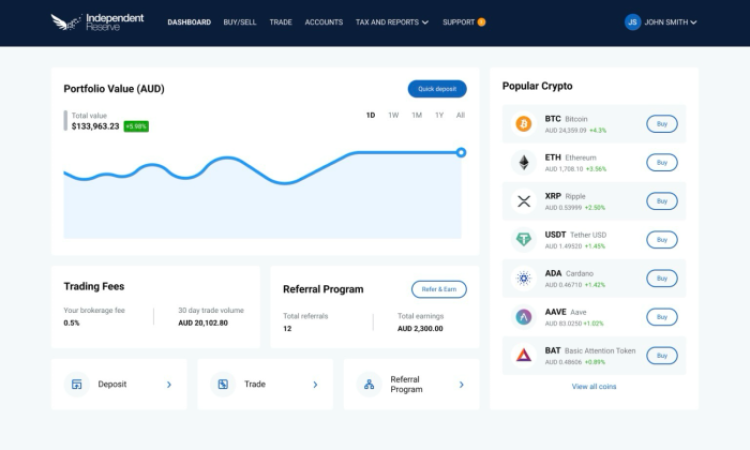Viewport: 750px width, 450px height.
Task: Select the 1M chart range
Action: [x=417, y=115]
